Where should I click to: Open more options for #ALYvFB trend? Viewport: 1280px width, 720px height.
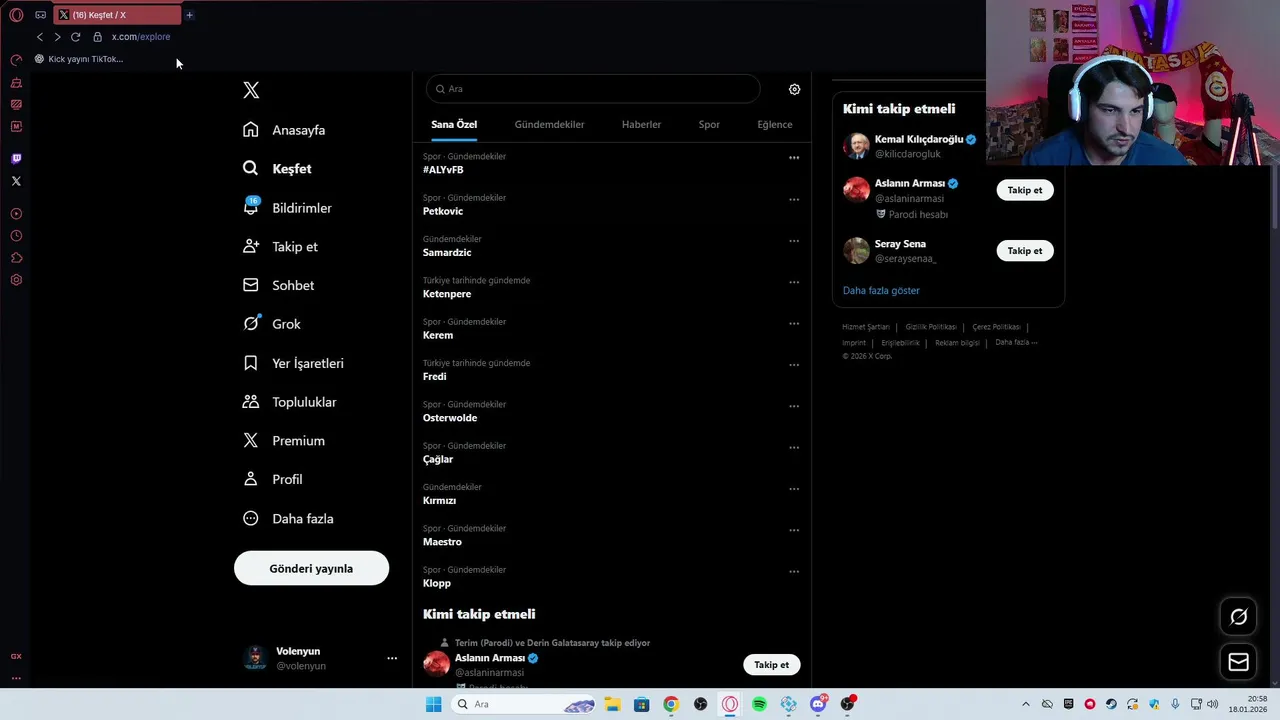click(794, 158)
